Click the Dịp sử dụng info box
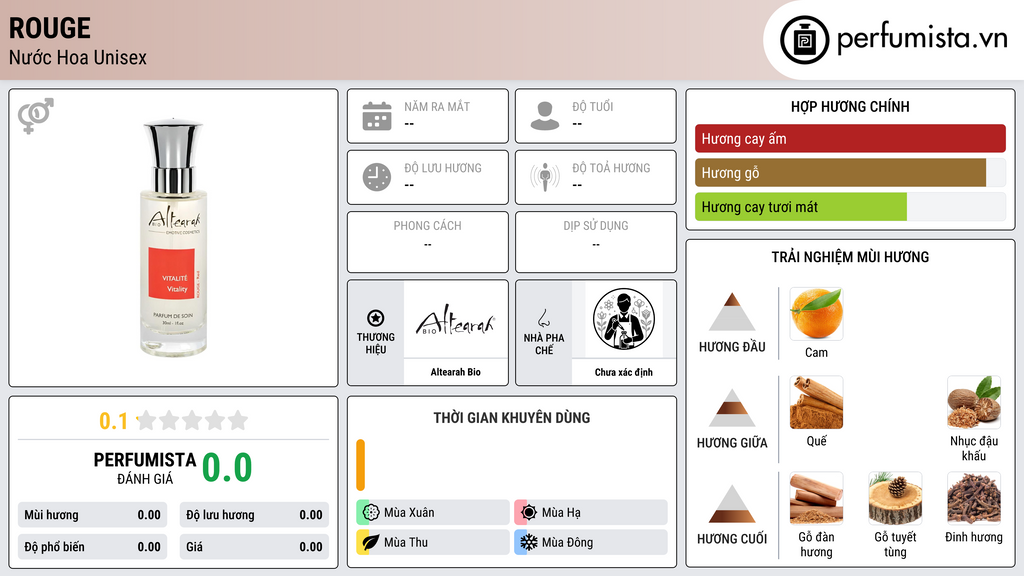1024x576 pixels. 596,242
